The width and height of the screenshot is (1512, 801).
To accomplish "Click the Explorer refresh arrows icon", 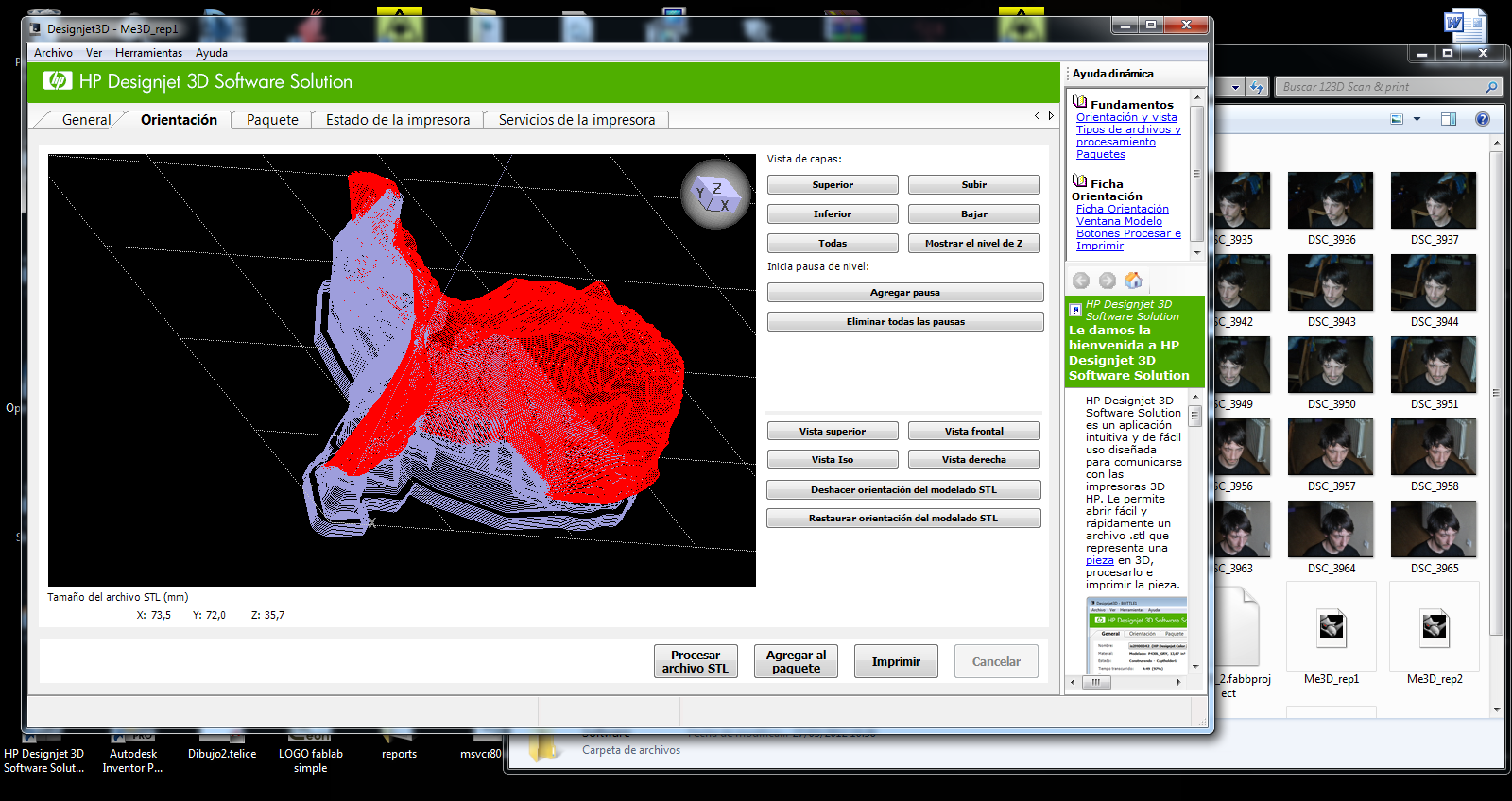I will tap(1257, 87).
